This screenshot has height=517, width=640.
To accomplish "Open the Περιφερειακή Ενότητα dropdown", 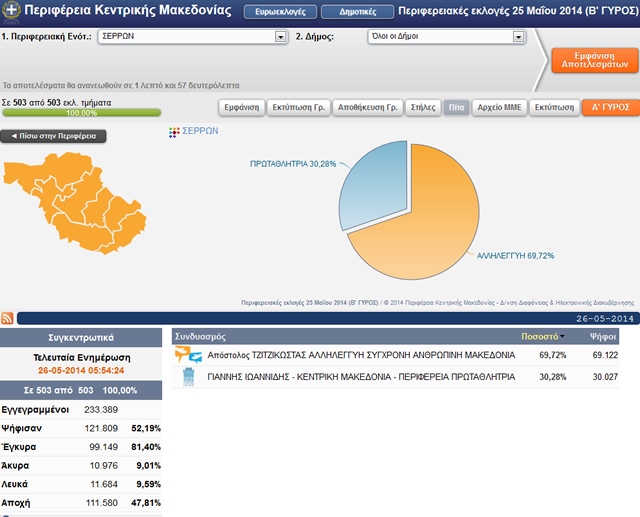I will [281, 37].
